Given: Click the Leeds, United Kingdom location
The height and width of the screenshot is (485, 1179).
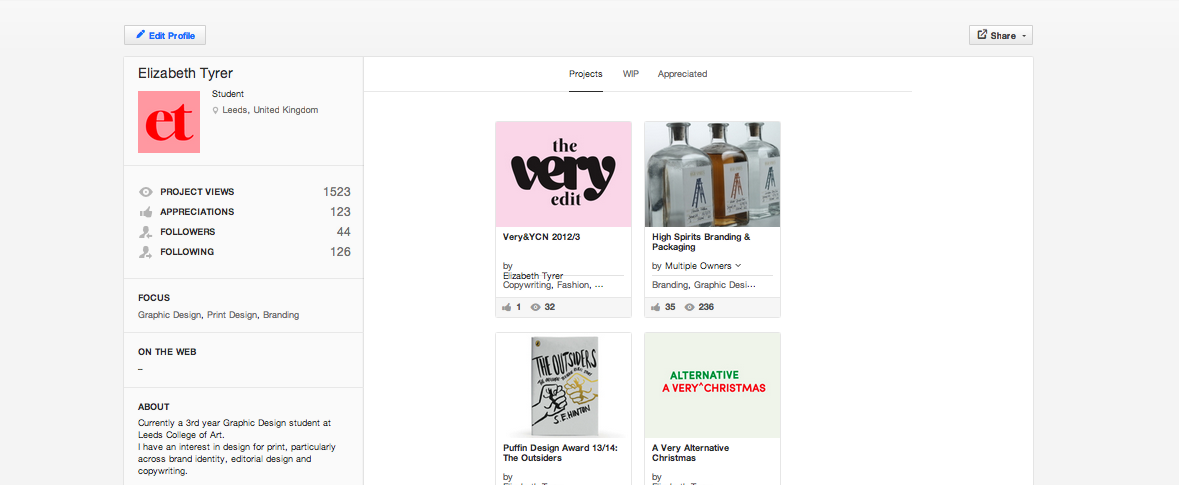Looking at the screenshot, I should (x=270, y=110).
